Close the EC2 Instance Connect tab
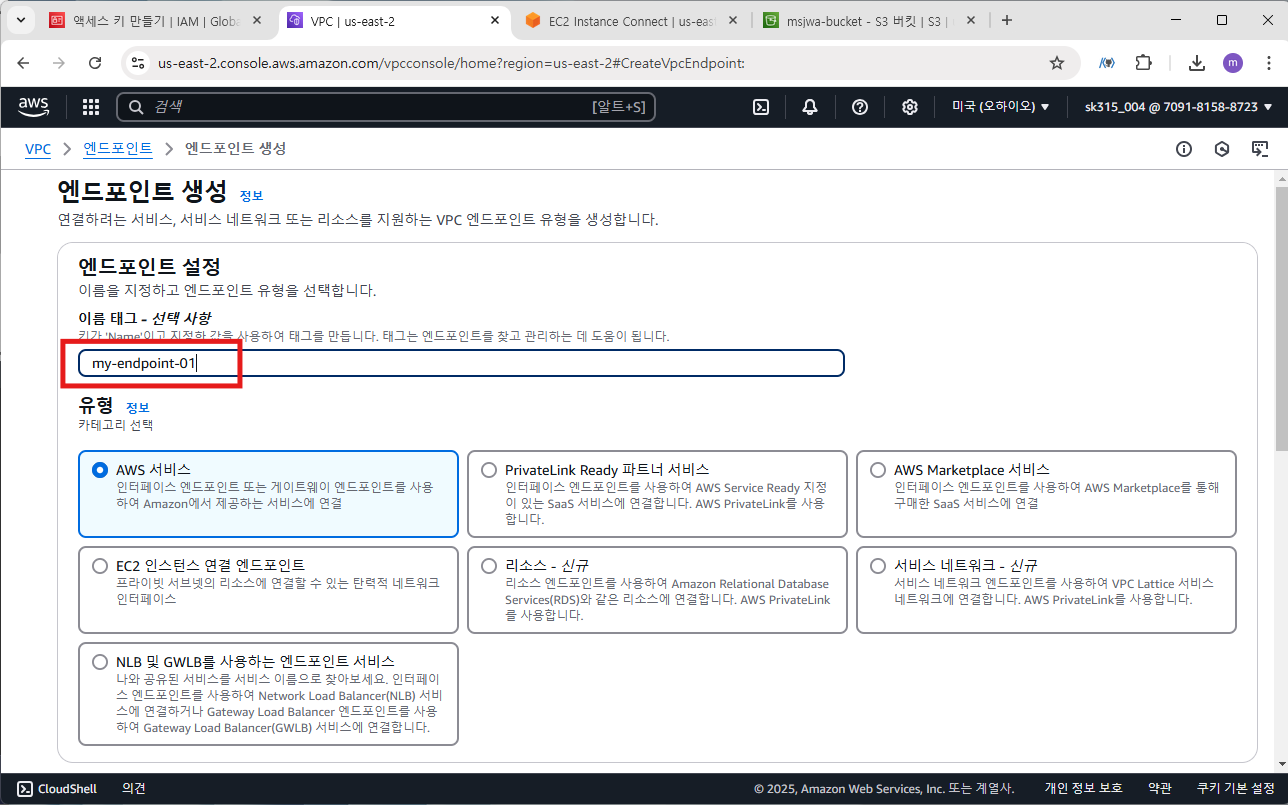 pos(733,20)
